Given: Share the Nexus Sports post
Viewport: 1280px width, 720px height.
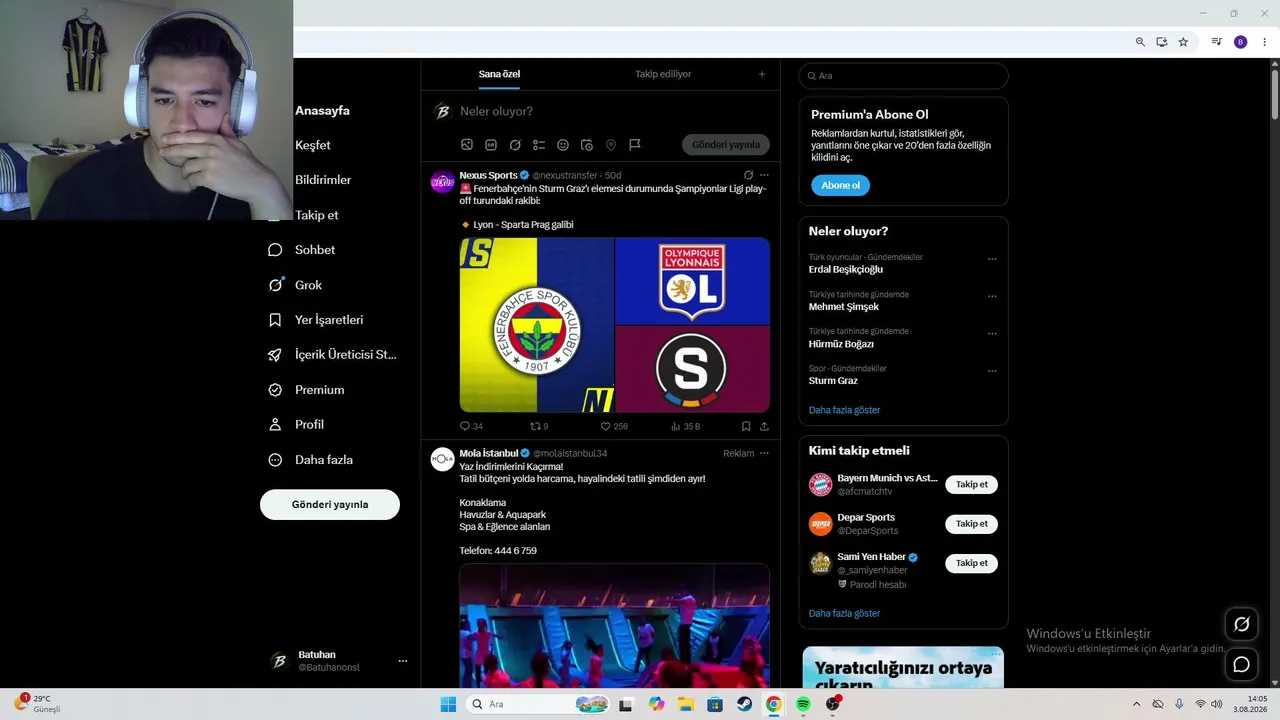Looking at the screenshot, I should coord(764,426).
